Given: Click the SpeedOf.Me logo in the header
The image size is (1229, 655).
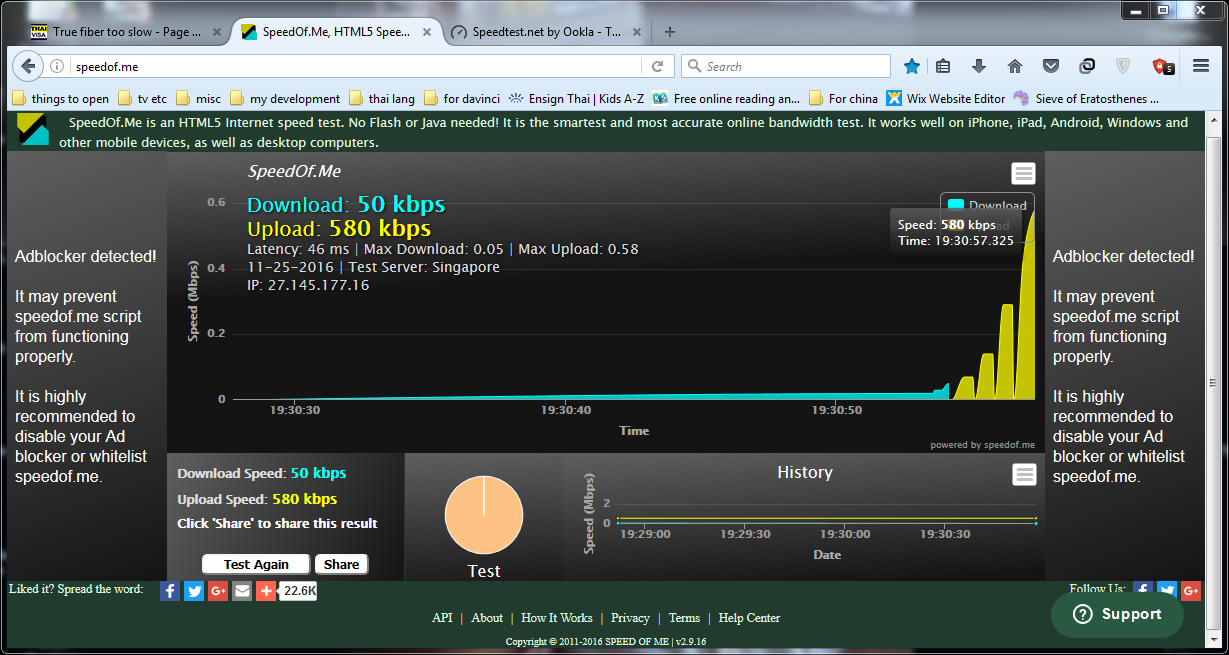Looking at the screenshot, I should pyautogui.click(x=33, y=130).
